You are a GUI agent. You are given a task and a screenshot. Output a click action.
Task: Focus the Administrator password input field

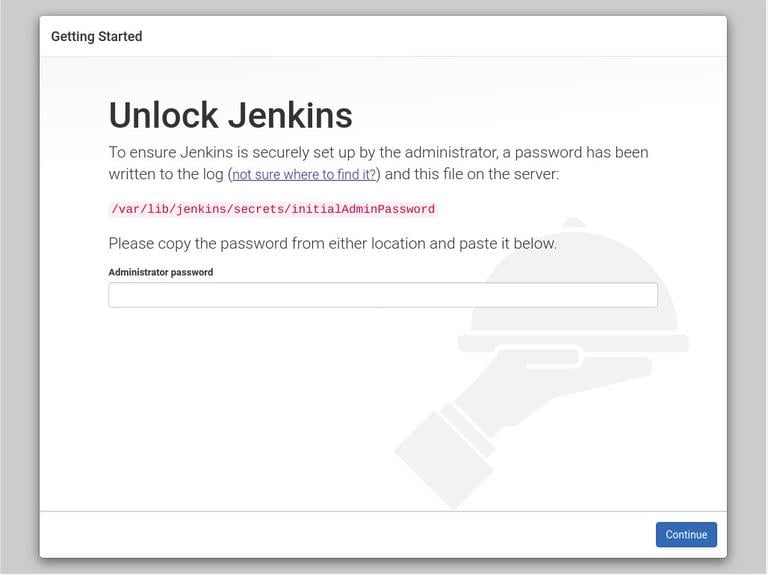[383, 295]
